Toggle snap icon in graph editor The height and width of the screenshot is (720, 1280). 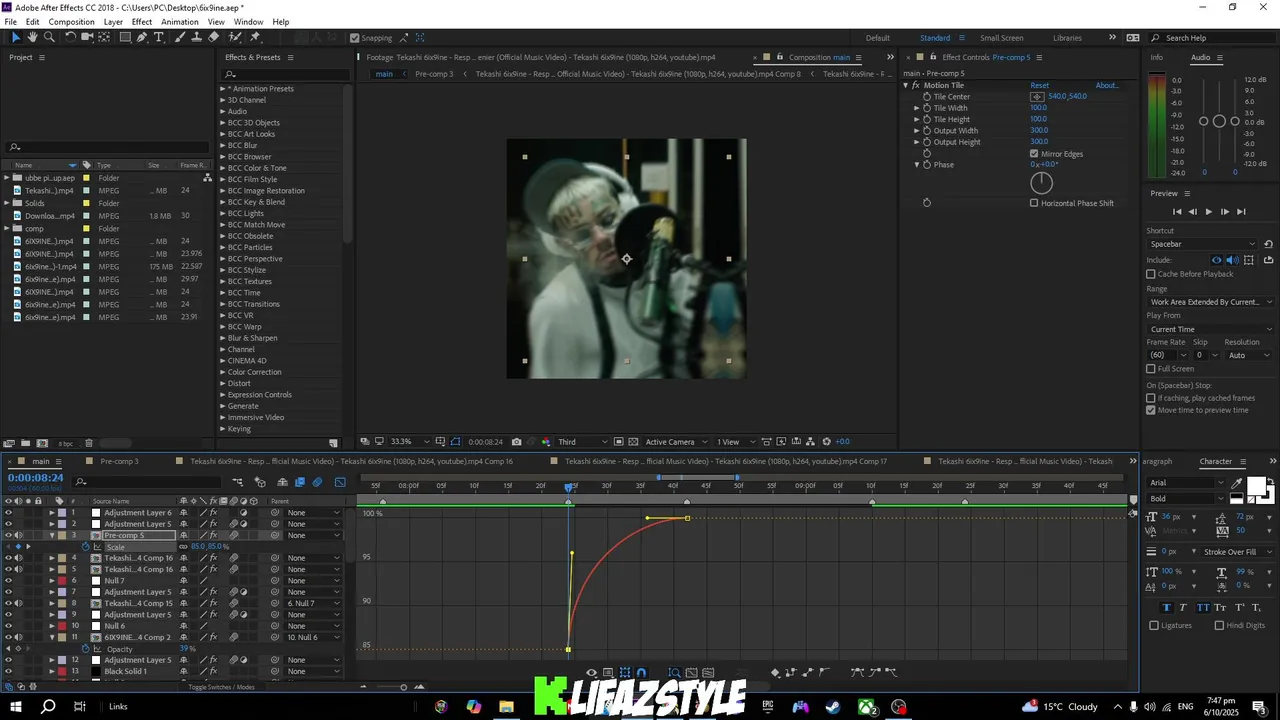pyautogui.click(x=641, y=672)
